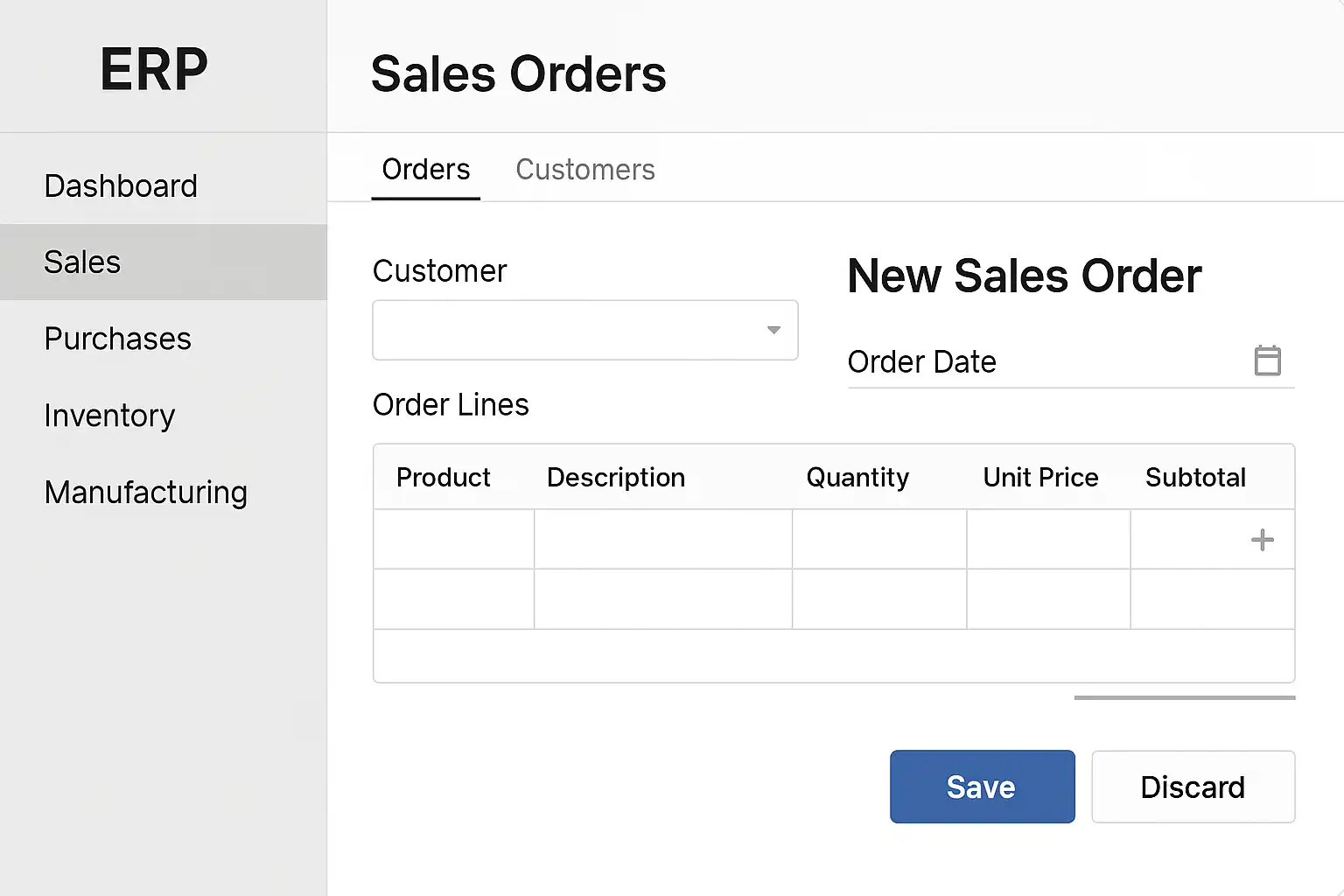This screenshot has height=896, width=1344.
Task: Click the horizontal scrollbar below order lines
Action: point(1184,697)
